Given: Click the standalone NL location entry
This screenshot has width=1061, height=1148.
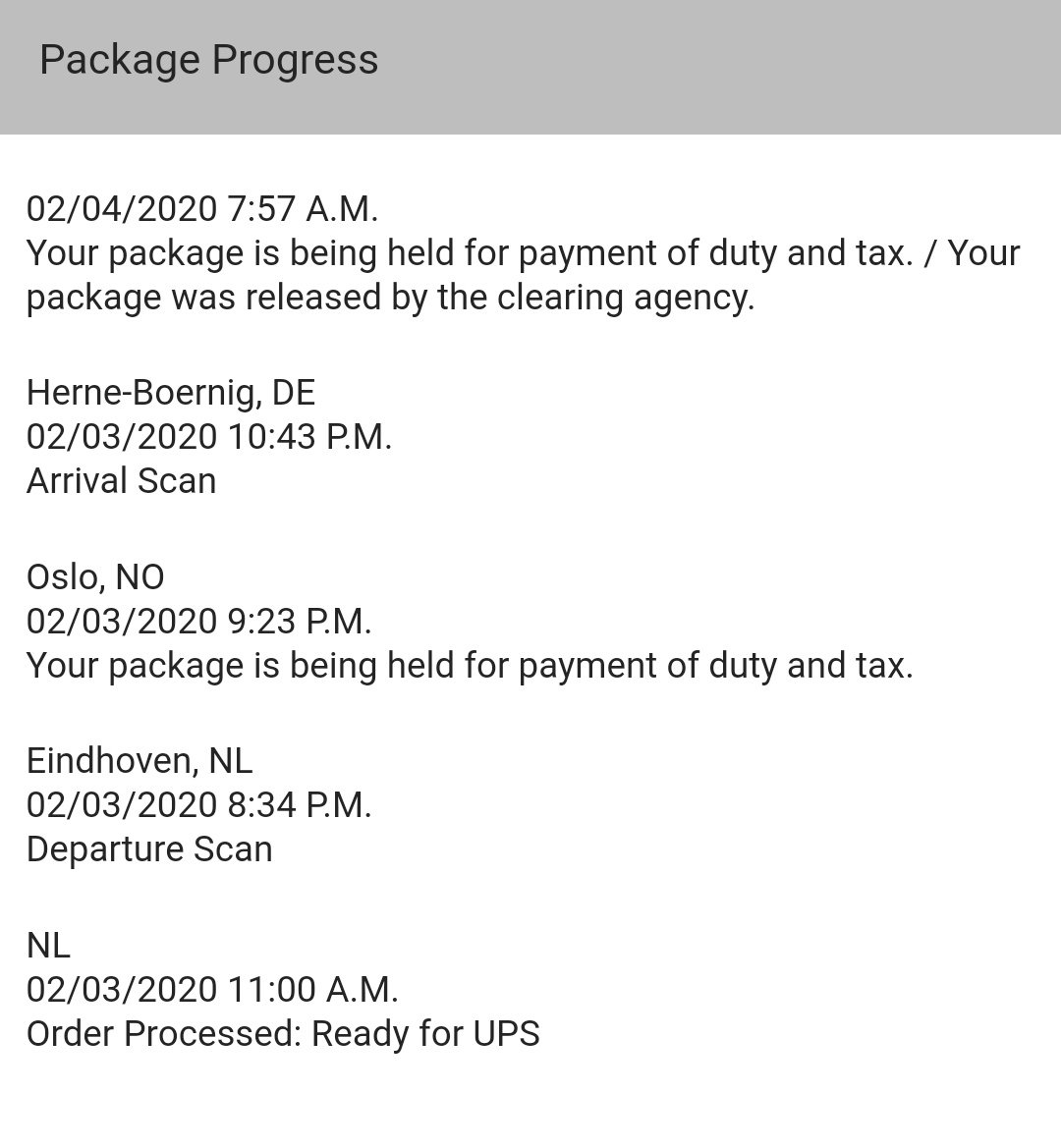Looking at the screenshot, I should (48, 945).
